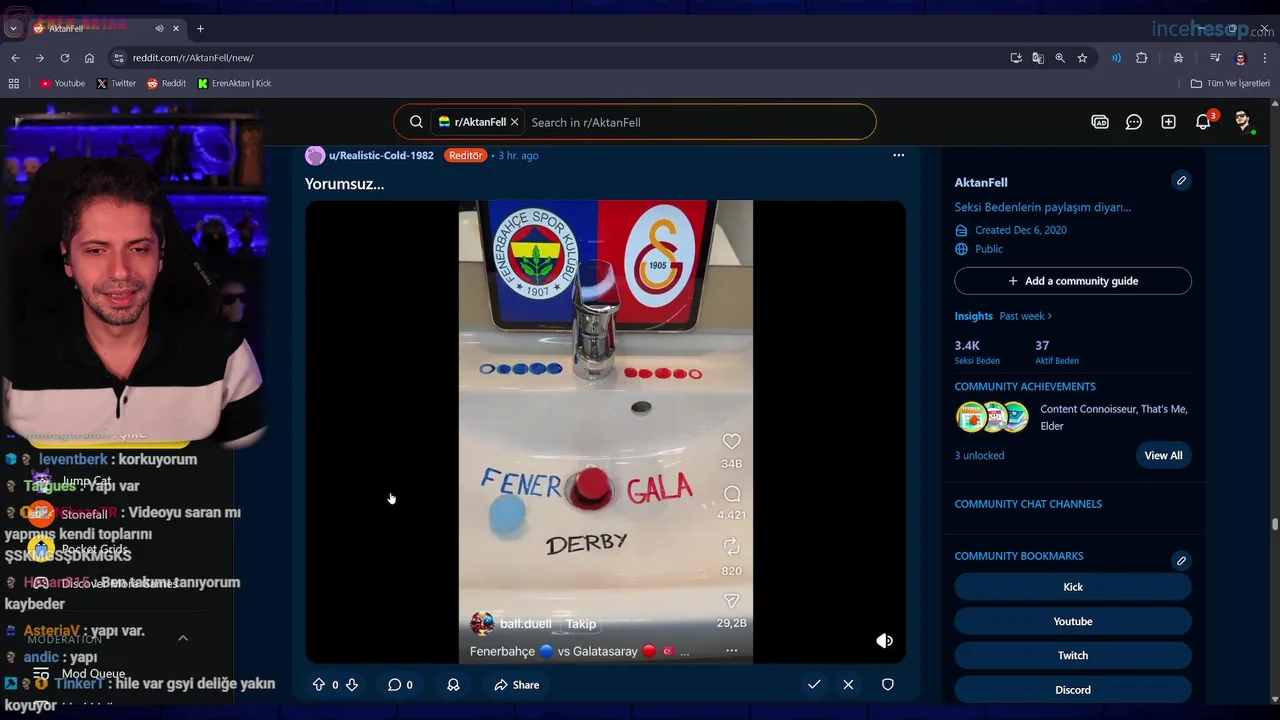
Task: Reload the Reddit page
Action: point(64,58)
